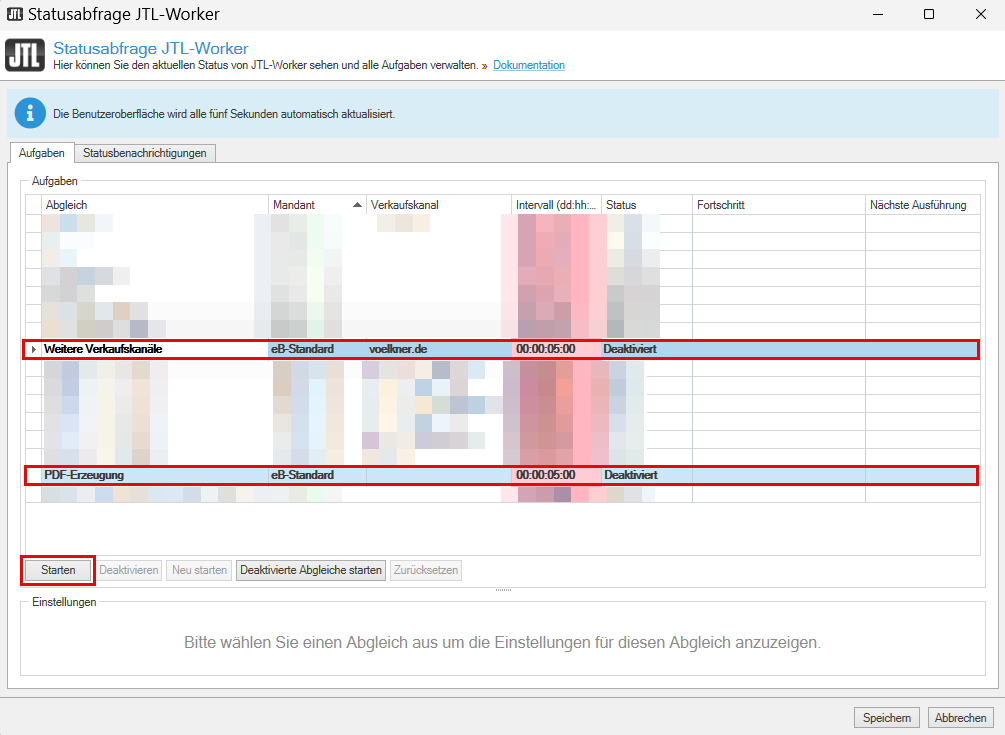Click the blue info icon in banner
The width and height of the screenshot is (1005, 735).
coord(30,114)
